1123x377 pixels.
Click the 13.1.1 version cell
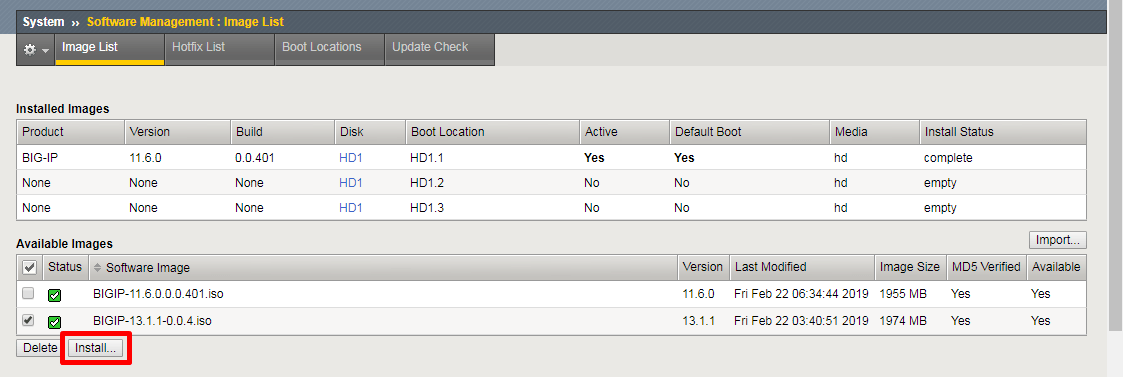[x=699, y=320]
